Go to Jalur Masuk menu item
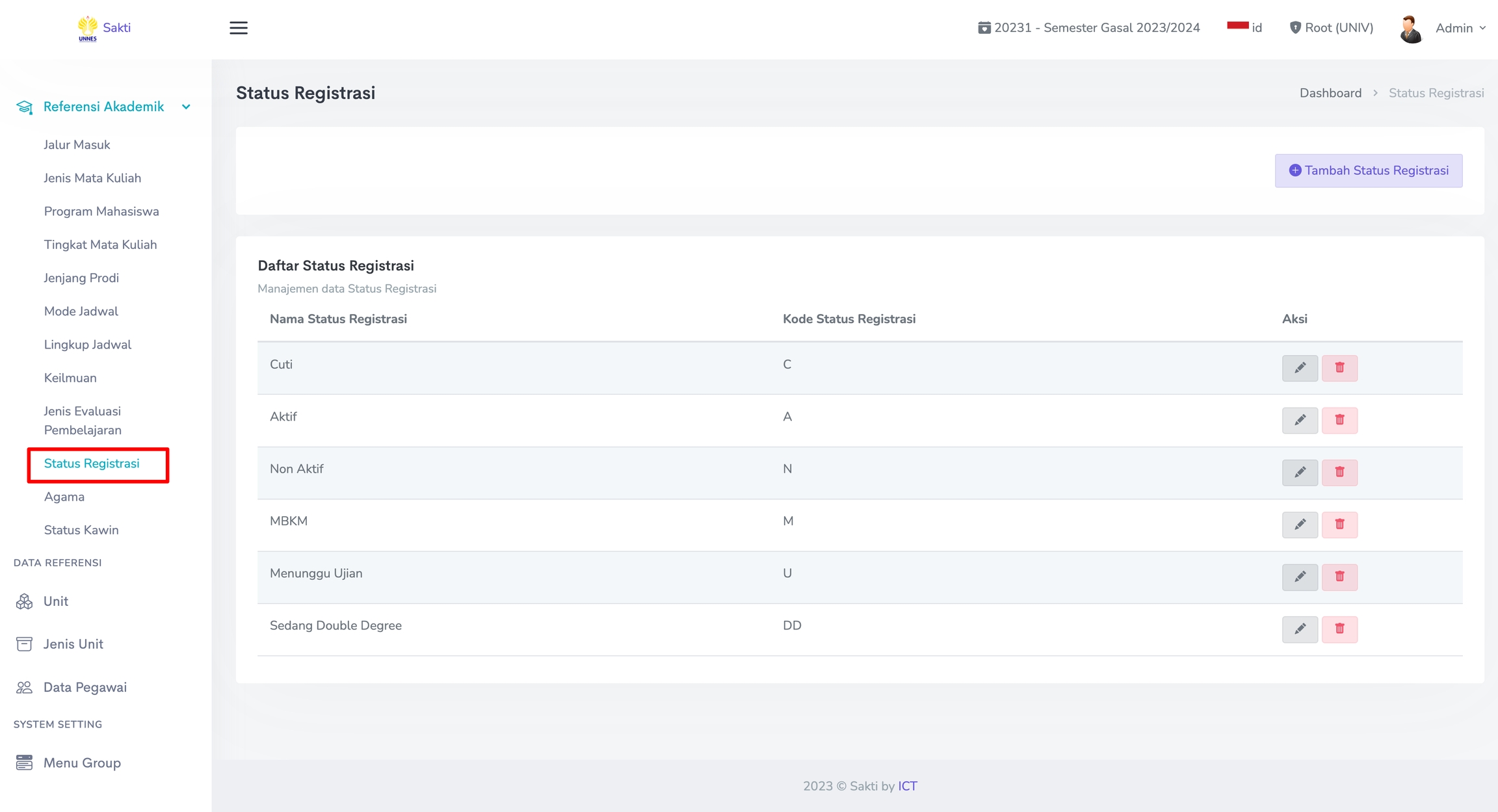 click(x=77, y=145)
